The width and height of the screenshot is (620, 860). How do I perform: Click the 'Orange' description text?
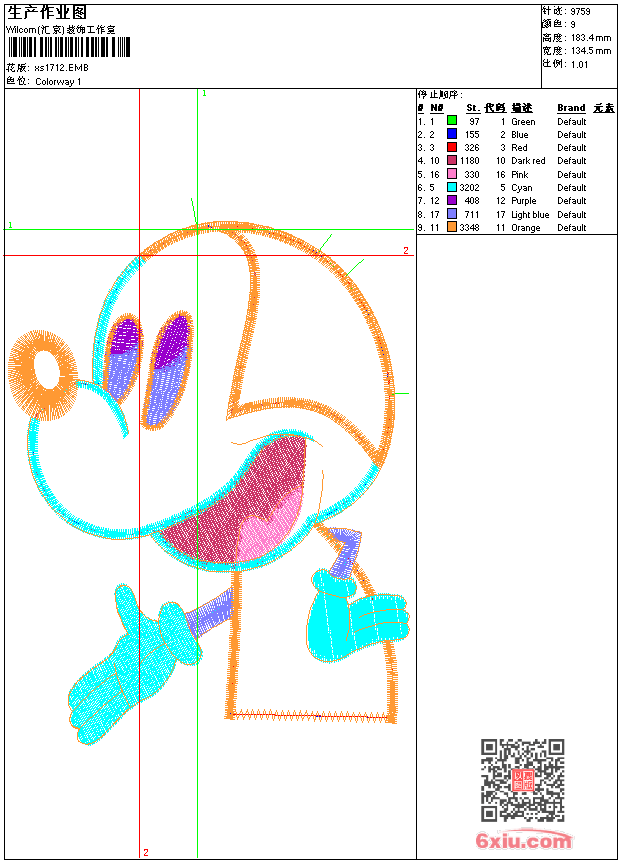525,228
